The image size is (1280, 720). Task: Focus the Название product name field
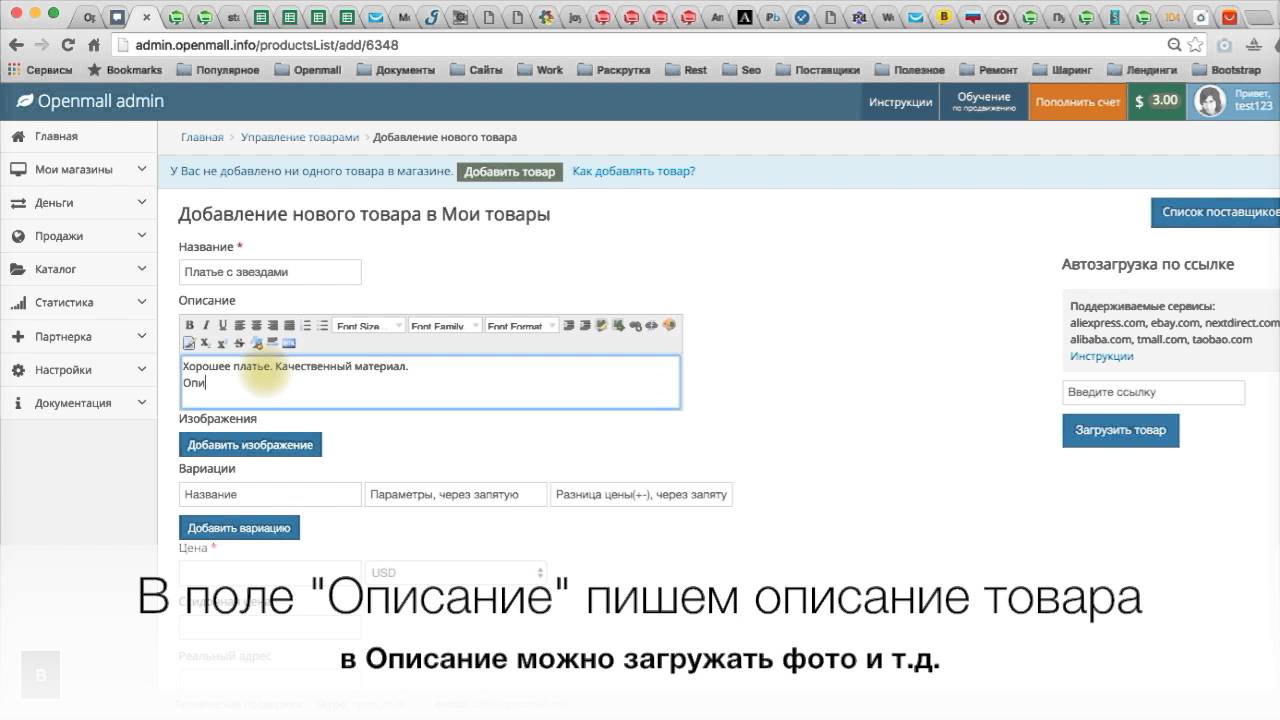point(270,272)
